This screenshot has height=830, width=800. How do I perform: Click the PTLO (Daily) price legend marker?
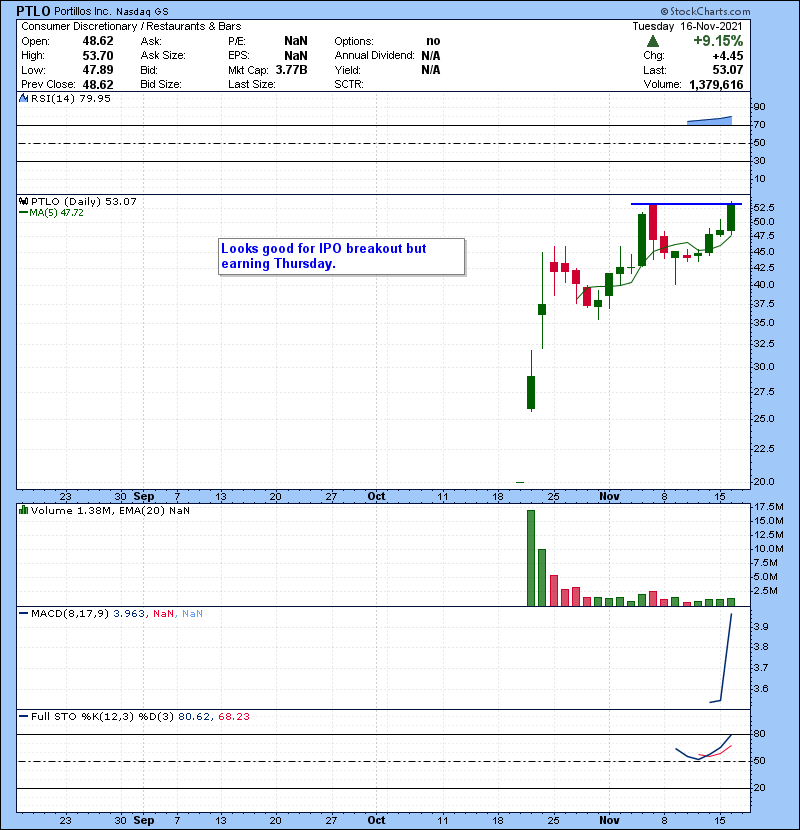[x=22, y=201]
